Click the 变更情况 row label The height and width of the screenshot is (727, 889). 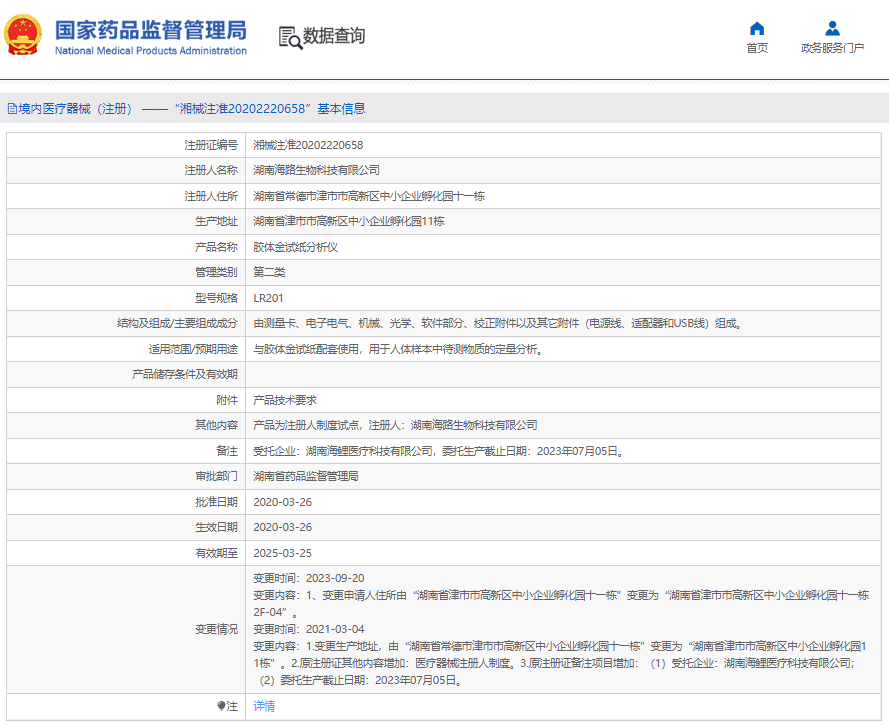pos(217,629)
